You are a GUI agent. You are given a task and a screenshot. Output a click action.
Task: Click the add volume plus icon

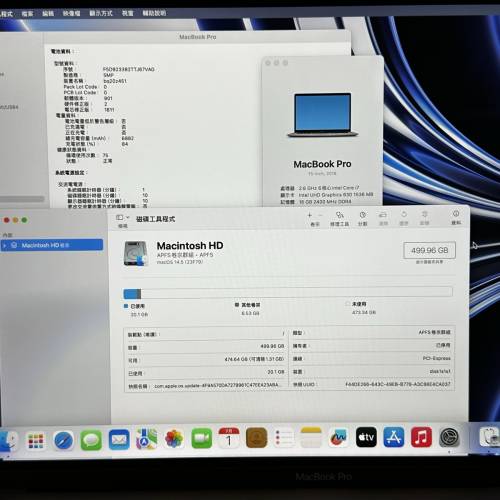pos(310,215)
